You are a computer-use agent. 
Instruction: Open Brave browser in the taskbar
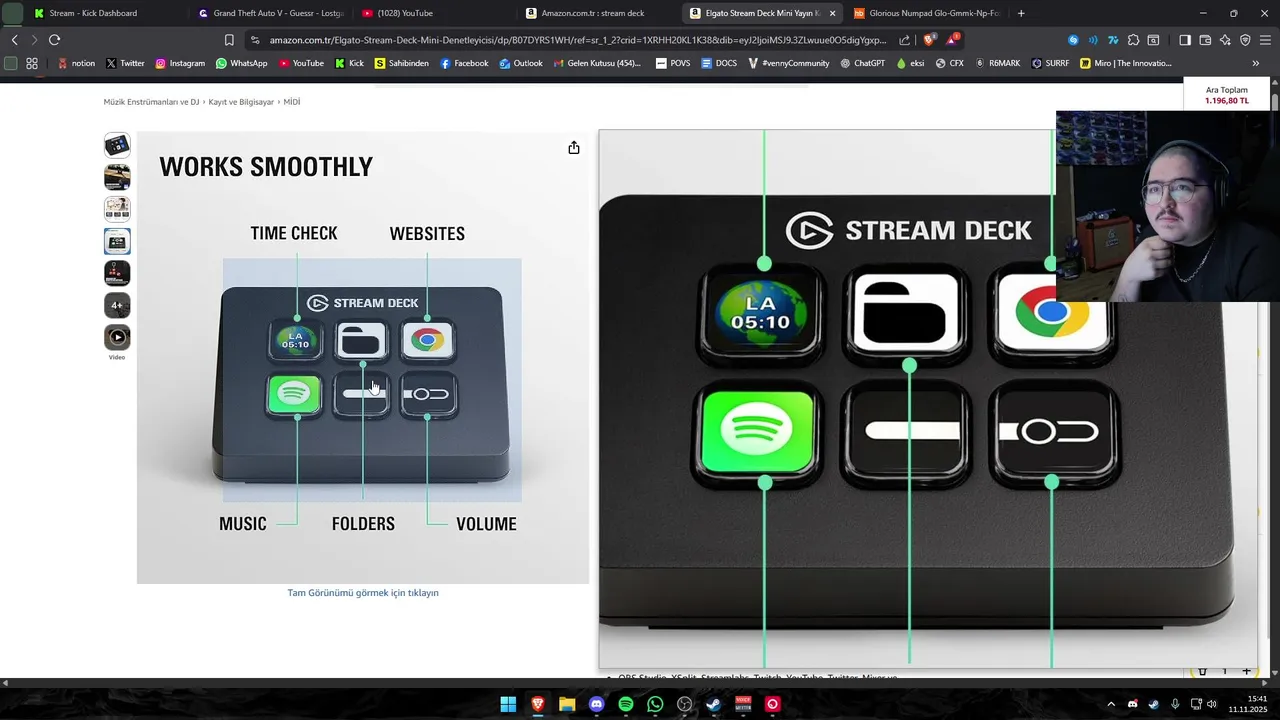[538, 704]
